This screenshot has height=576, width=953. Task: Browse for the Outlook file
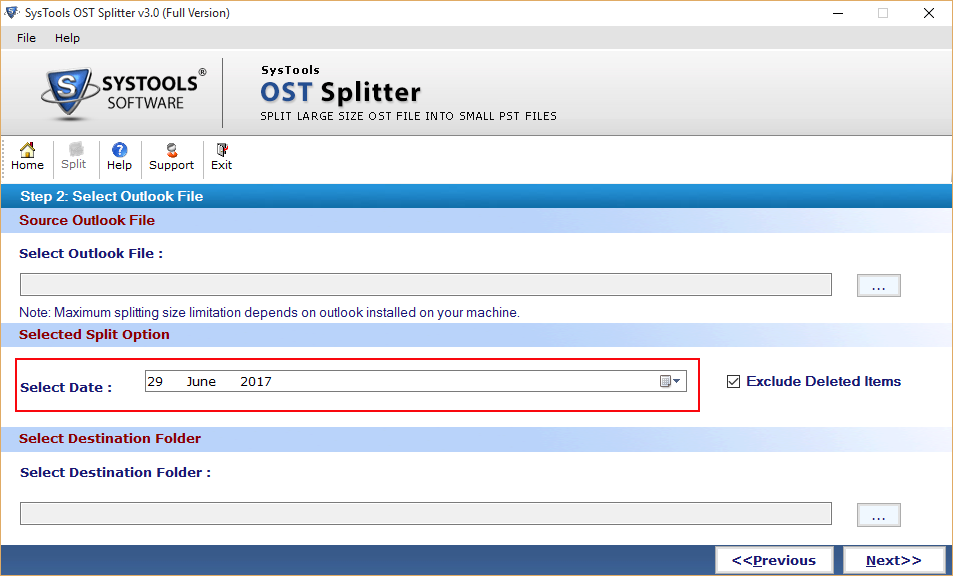(x=878, y=286)
